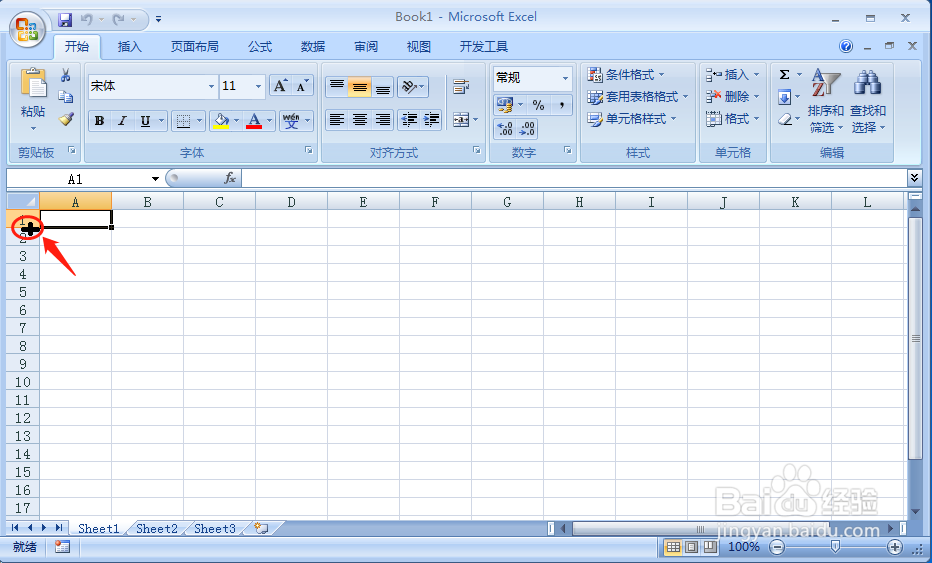
Task: Increase decimal places icon
Action: 505,128
